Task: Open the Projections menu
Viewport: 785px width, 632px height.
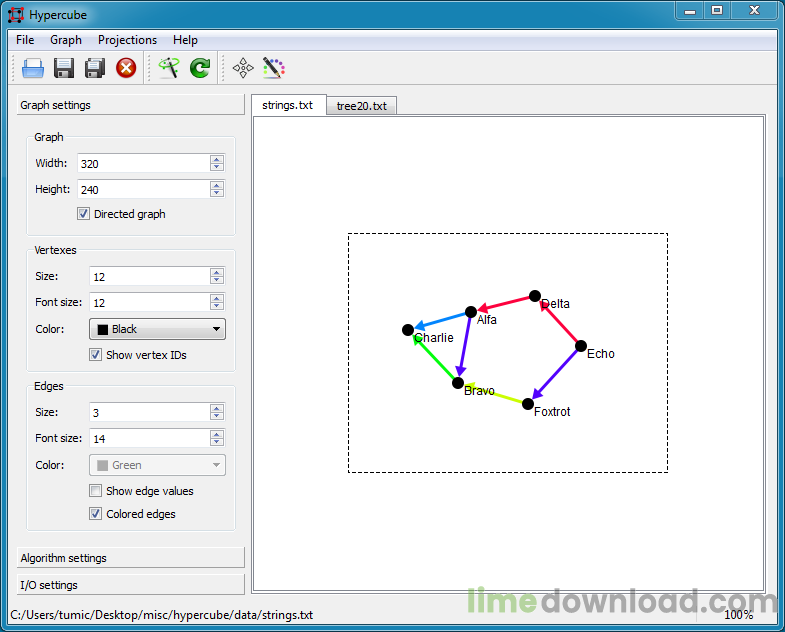Action: tap(127, 40)
